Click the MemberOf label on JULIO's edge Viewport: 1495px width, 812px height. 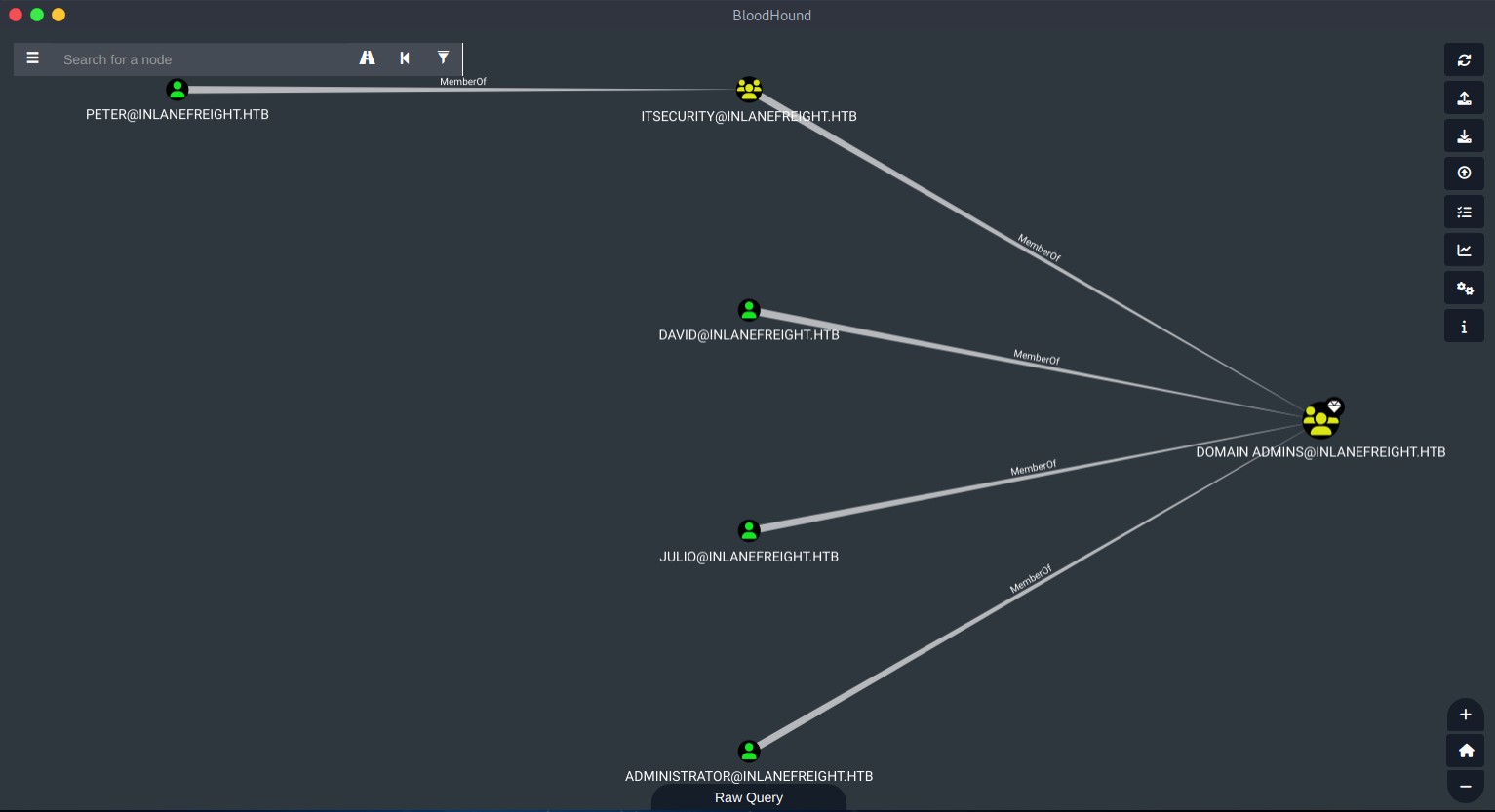1034,468
